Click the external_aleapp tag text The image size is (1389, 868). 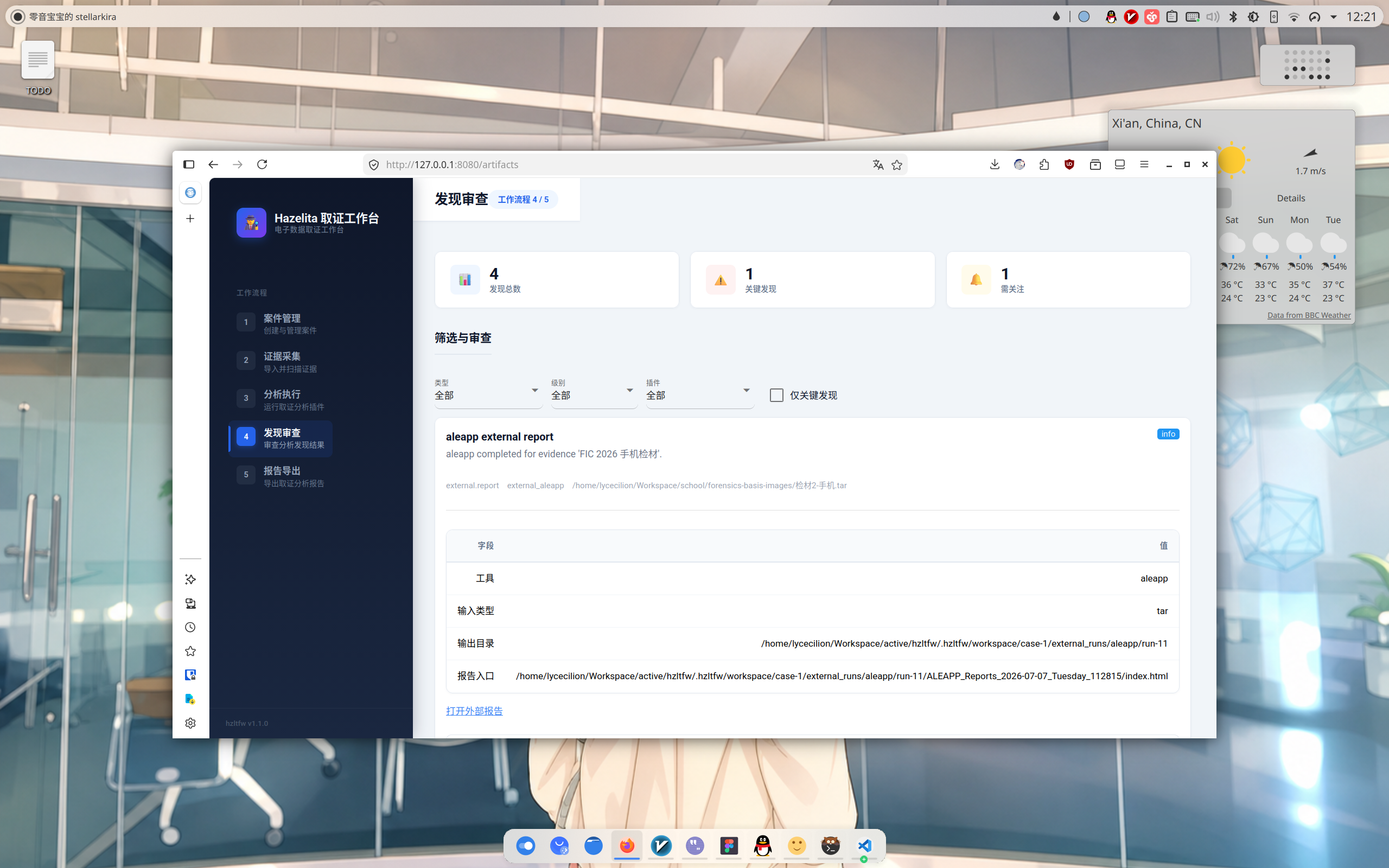tap(536, 486)
